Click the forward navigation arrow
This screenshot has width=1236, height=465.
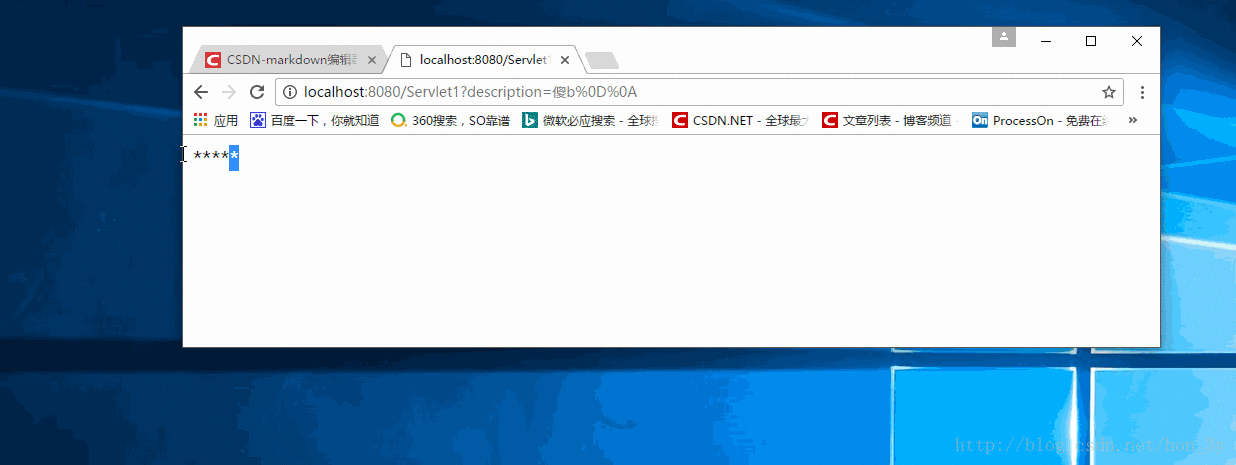[229, 92]
